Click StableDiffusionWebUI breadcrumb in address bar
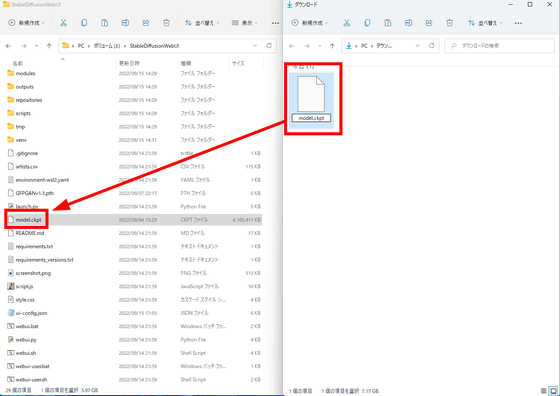This screenshot has height=396, width=560. point(154,46)
